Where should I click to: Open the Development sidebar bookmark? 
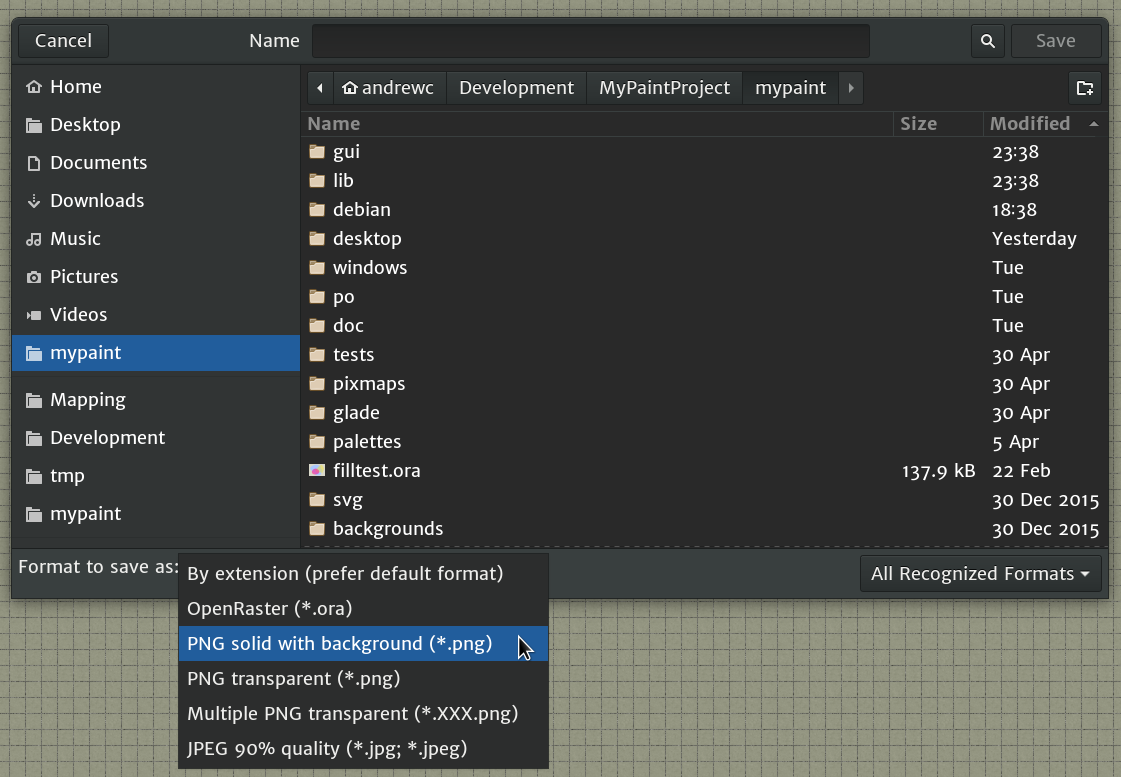coord(156,437)
